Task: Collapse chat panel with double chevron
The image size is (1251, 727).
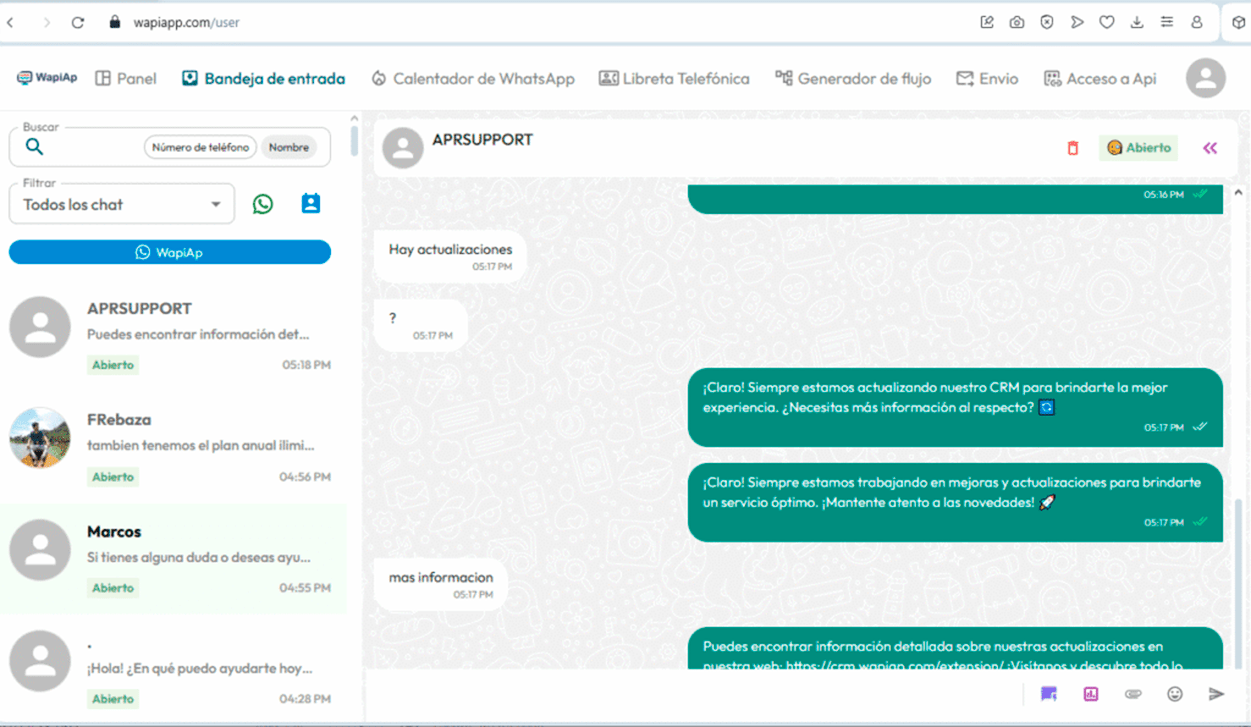Action: tap(1210, 148)
